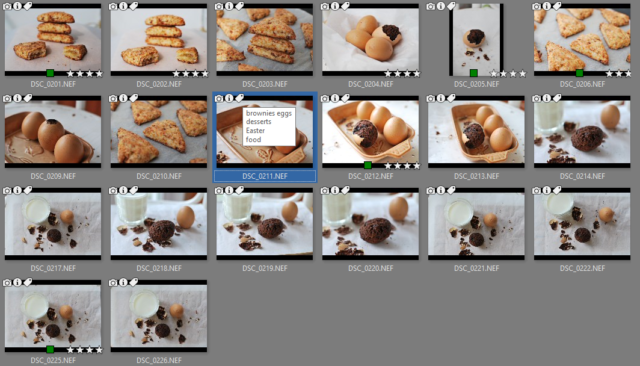This screenshot has width=640, height=366.
Task: Click the DSC_0218.NEF filename text
Action: pyautogui.click(x=159, y=268)
